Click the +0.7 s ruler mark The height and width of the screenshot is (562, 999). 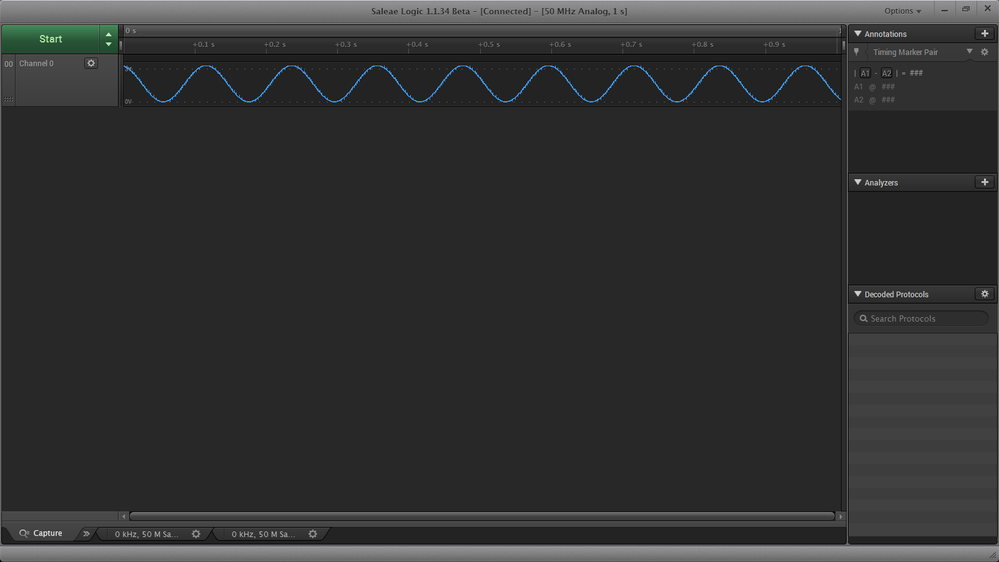631,45
